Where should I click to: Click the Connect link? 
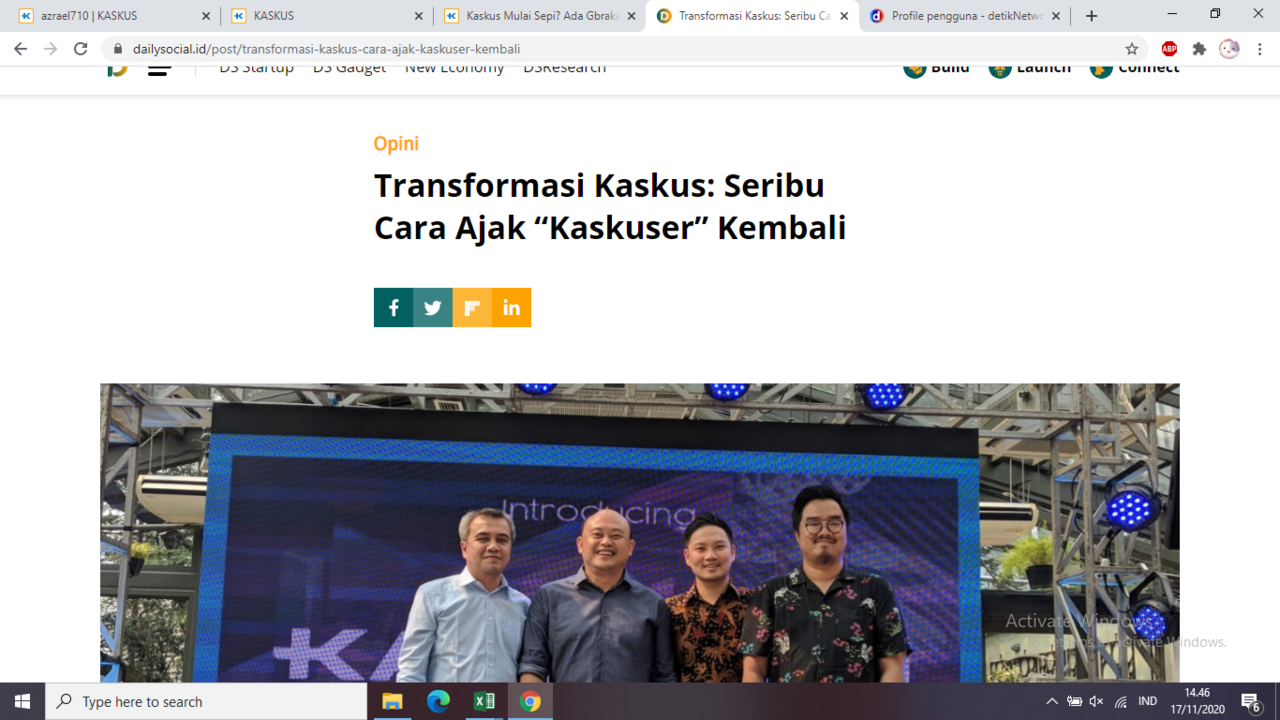(1135, 69)
